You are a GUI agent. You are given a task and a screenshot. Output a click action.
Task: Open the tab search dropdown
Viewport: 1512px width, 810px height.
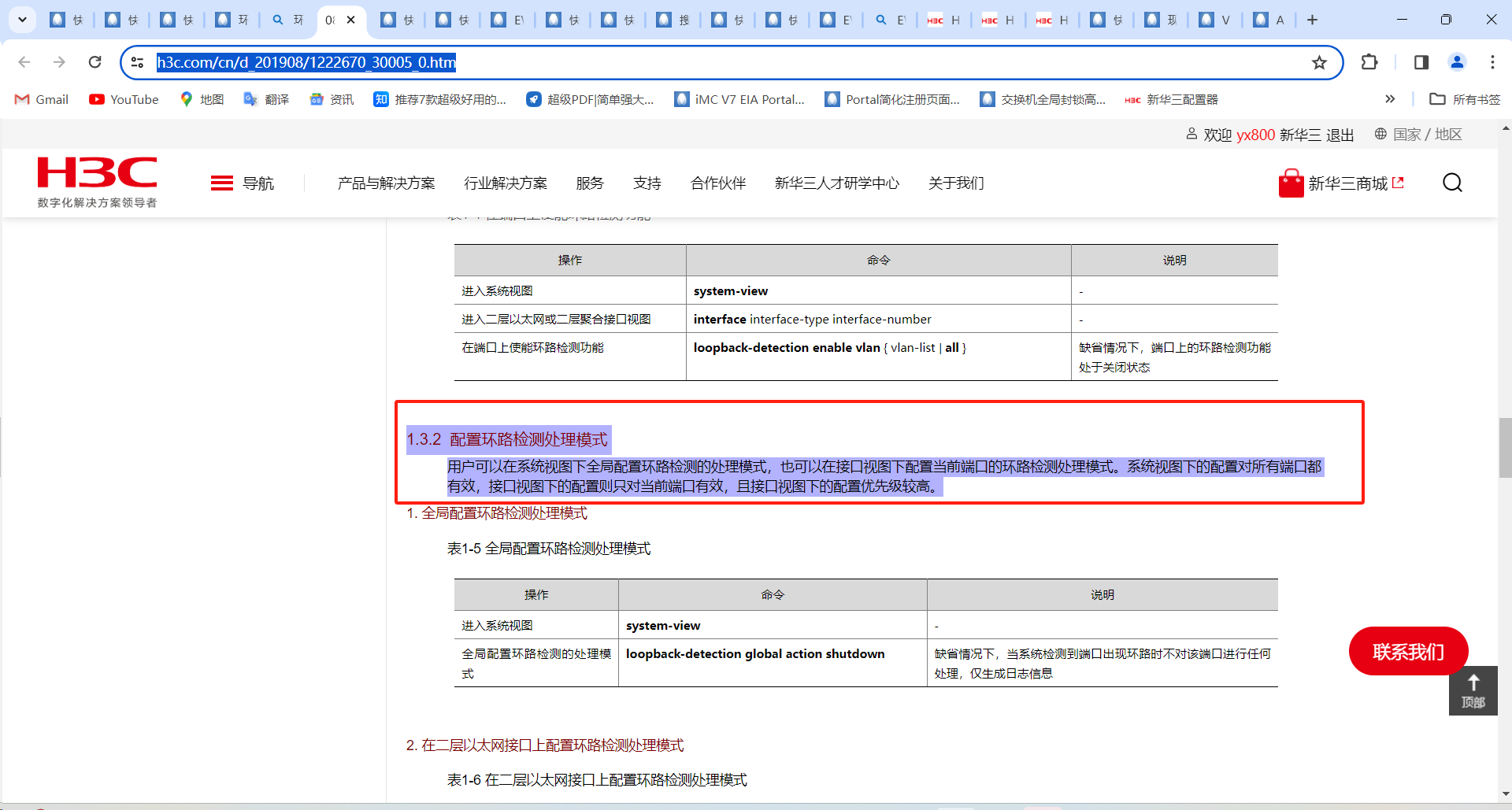click(22, 20)
